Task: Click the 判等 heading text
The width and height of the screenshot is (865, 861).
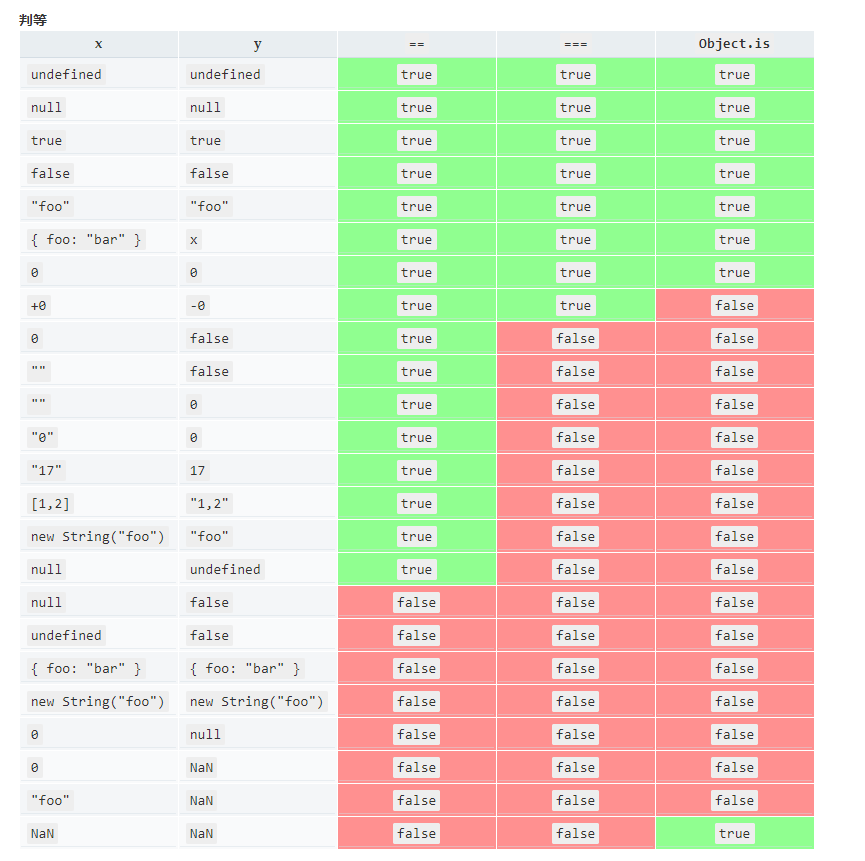Action: (33, 19)
